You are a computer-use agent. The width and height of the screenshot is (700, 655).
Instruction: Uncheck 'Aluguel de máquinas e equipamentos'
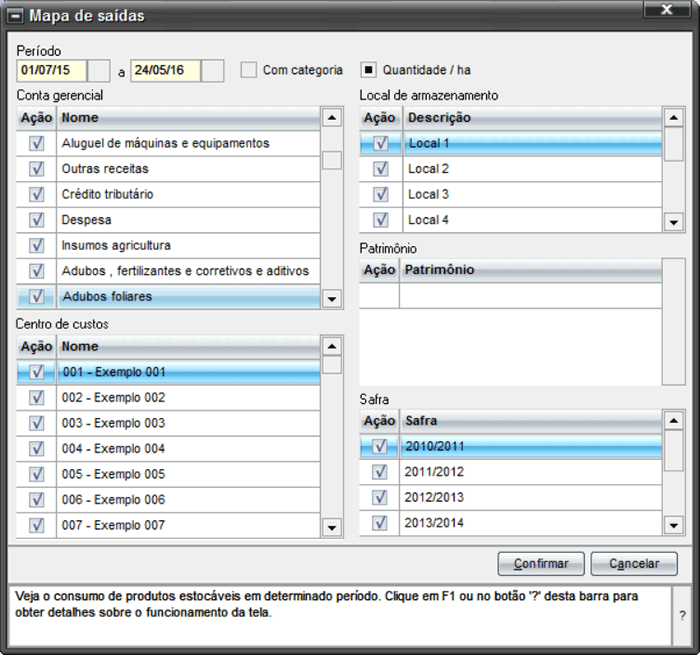[37, 143]
